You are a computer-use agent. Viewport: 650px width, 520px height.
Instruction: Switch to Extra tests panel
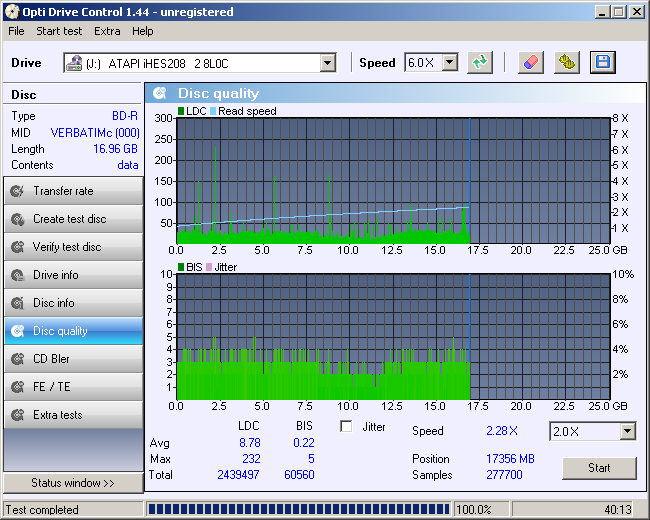click(x=73, y=415)
